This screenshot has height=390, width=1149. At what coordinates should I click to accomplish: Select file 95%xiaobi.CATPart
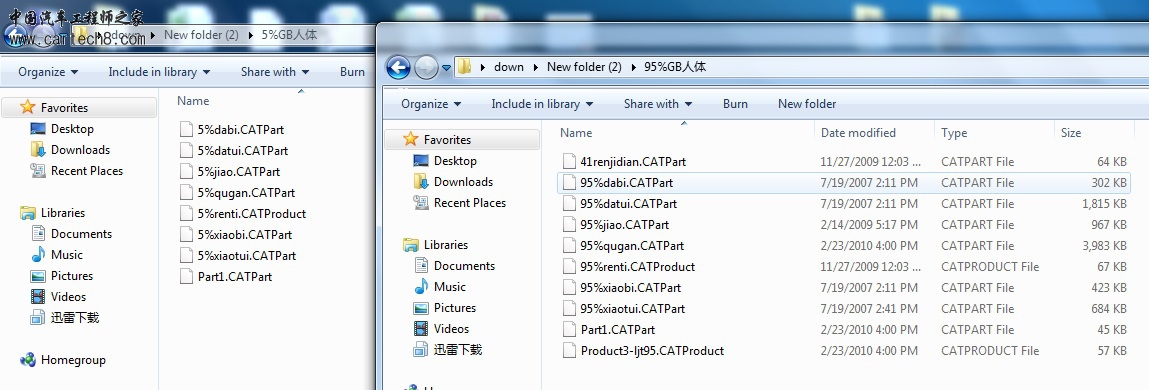[x=630, y=287]
